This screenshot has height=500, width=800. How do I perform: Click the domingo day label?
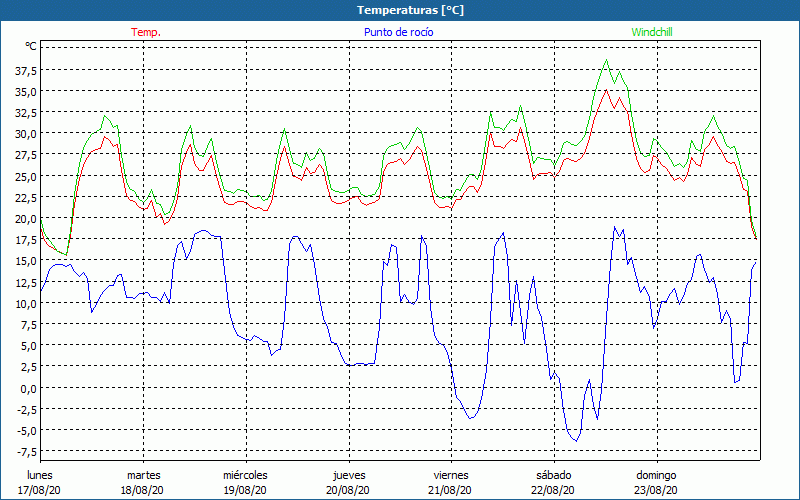click(656, 475)
